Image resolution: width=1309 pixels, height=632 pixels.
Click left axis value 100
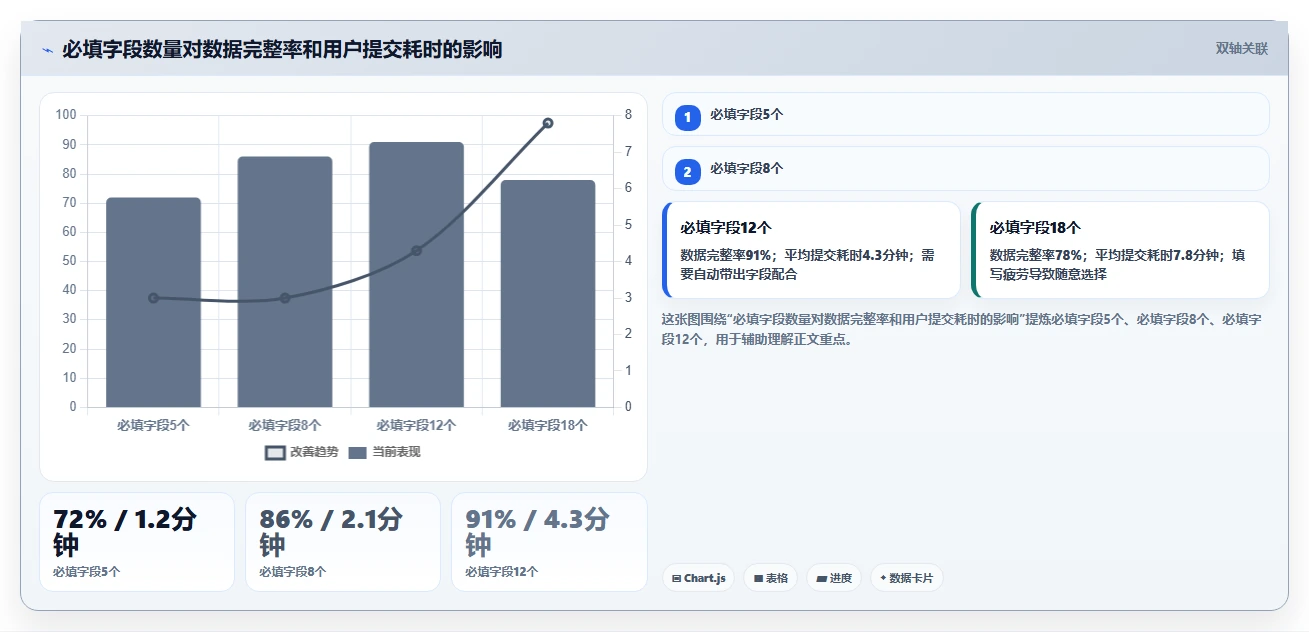tap(66, 115)
